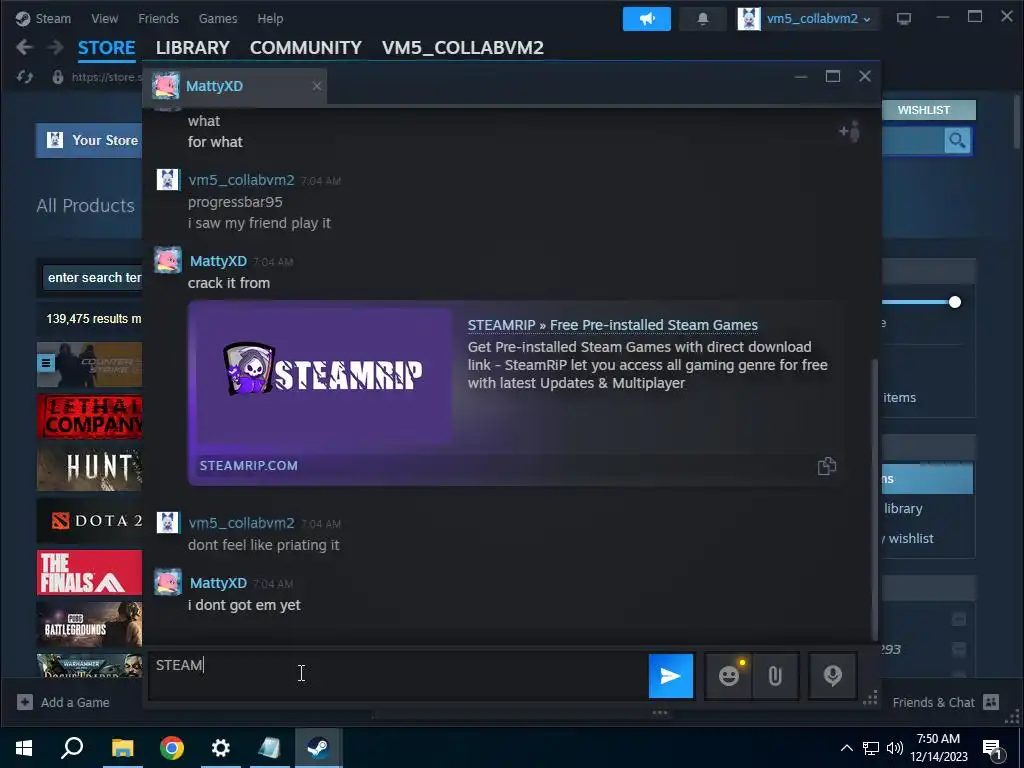Open the Windows notification center
The width and height of the screenshot is (1024, 768).
point(993,749)
